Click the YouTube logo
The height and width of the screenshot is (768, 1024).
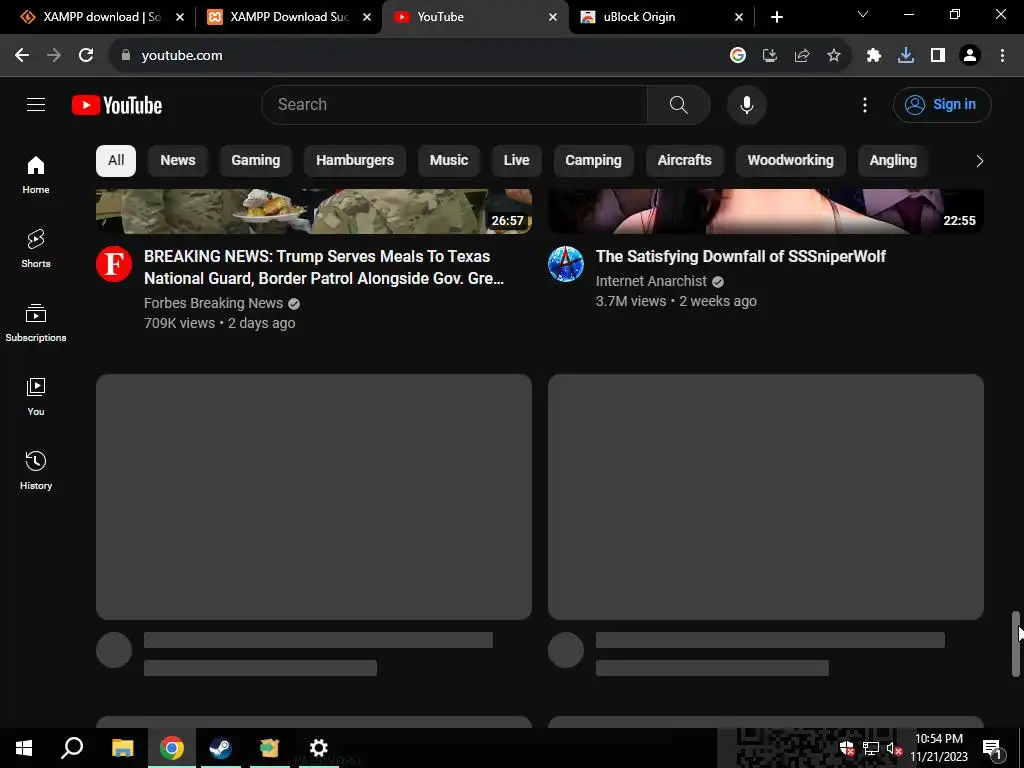tap(117, 105)
